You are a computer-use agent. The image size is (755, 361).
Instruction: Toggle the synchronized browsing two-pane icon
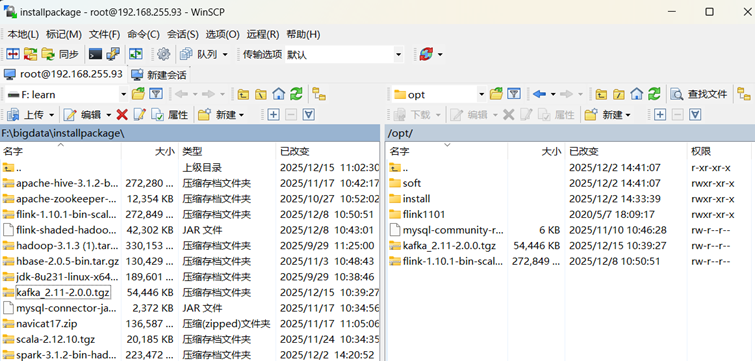tap(136, 54)
